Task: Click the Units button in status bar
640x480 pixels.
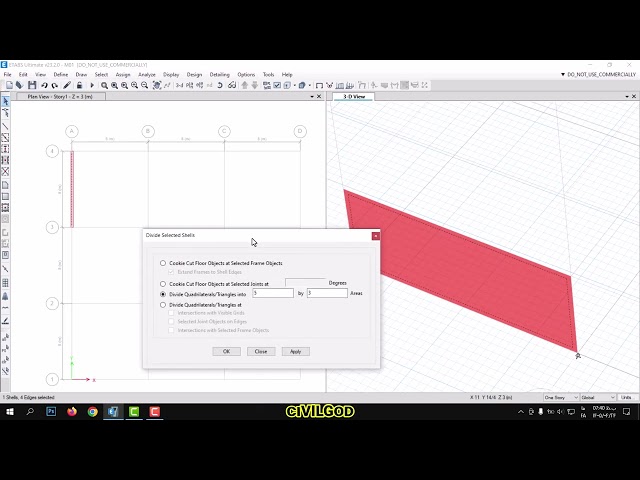Action: (x=626, y=397)
